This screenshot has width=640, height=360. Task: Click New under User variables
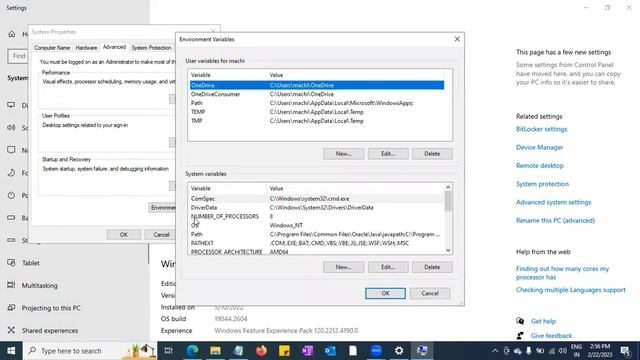pos(343,154)
